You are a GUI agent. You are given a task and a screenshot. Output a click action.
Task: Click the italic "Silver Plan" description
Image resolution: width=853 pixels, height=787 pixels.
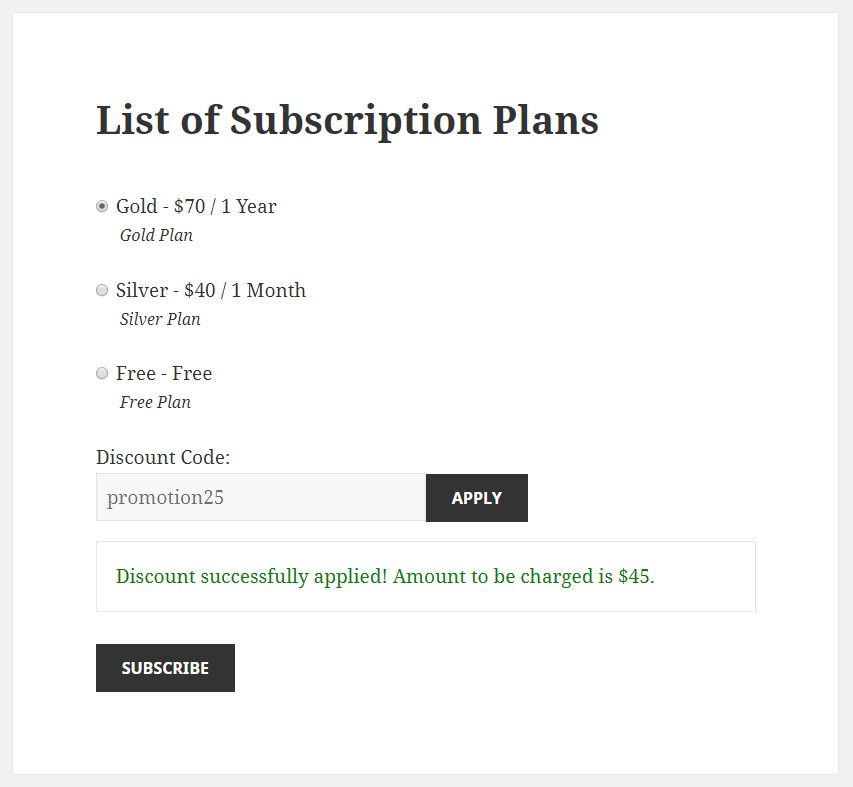click(x=160, y=320)
